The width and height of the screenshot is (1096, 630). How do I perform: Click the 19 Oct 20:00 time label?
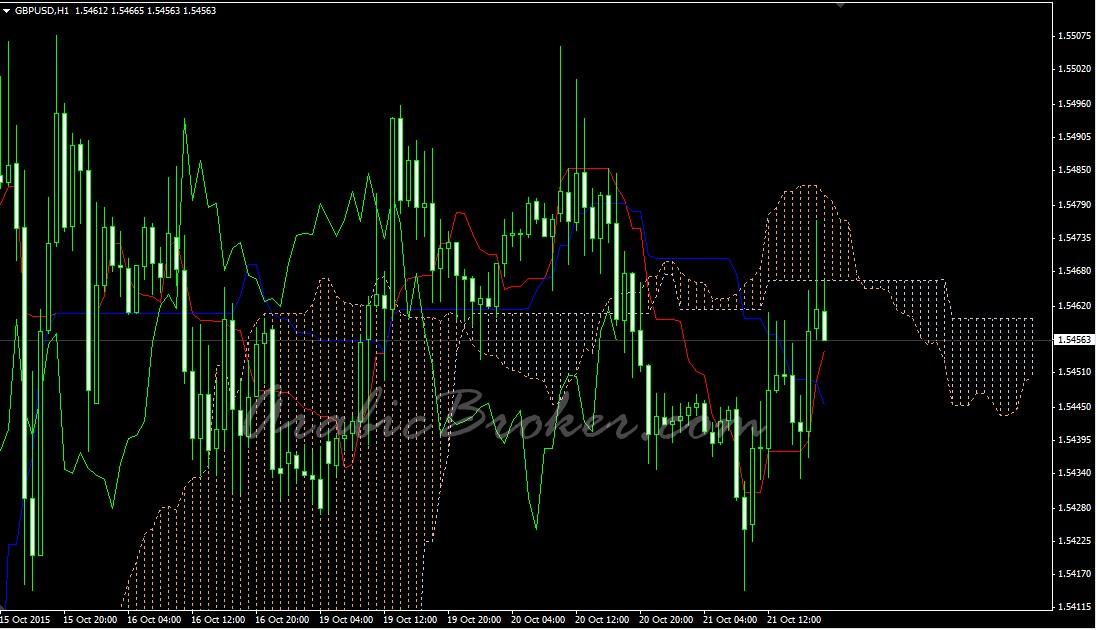[474, 620]
